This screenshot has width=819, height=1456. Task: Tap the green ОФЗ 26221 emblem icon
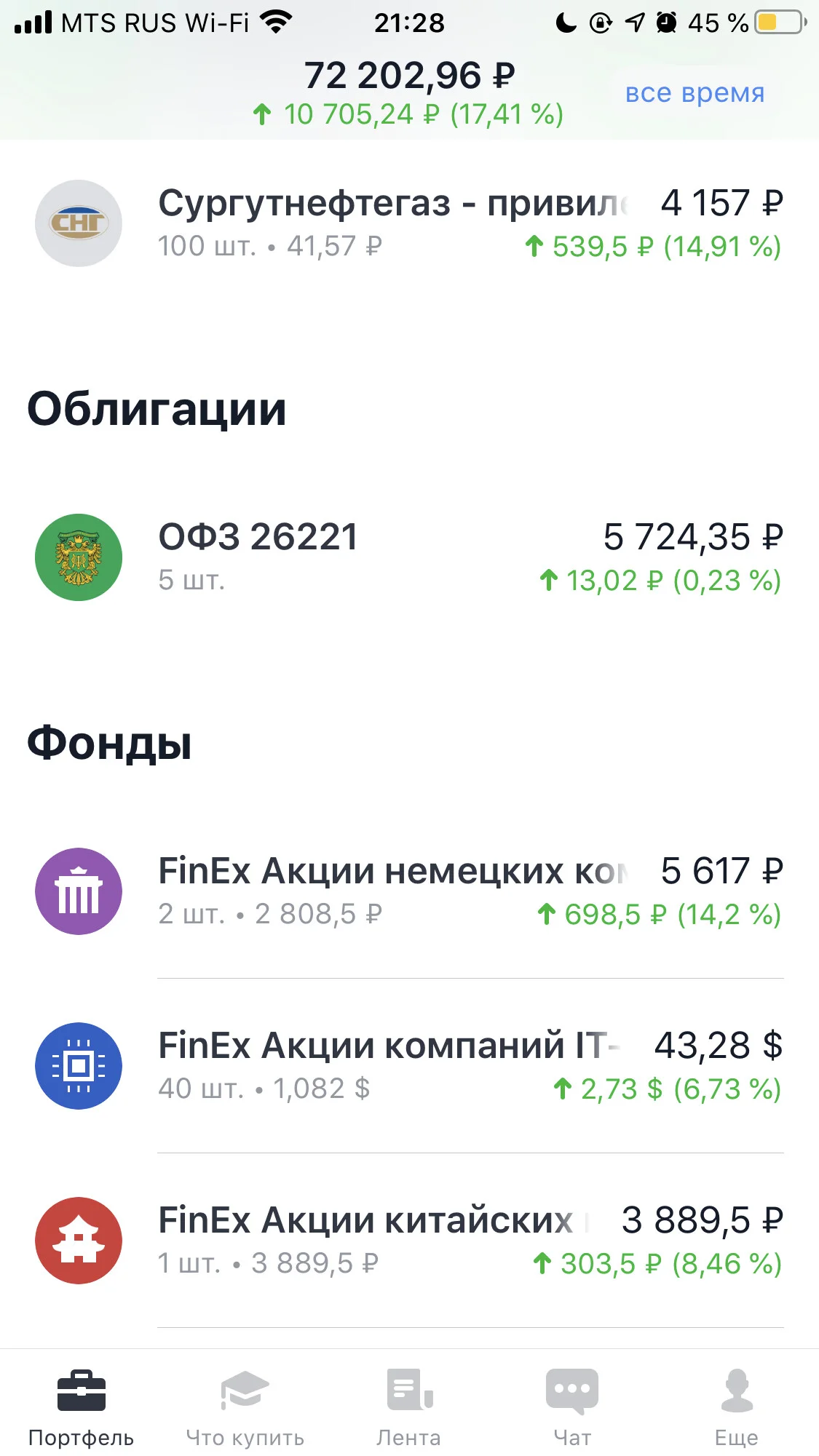pyautogui.click(x=79, y=557)
